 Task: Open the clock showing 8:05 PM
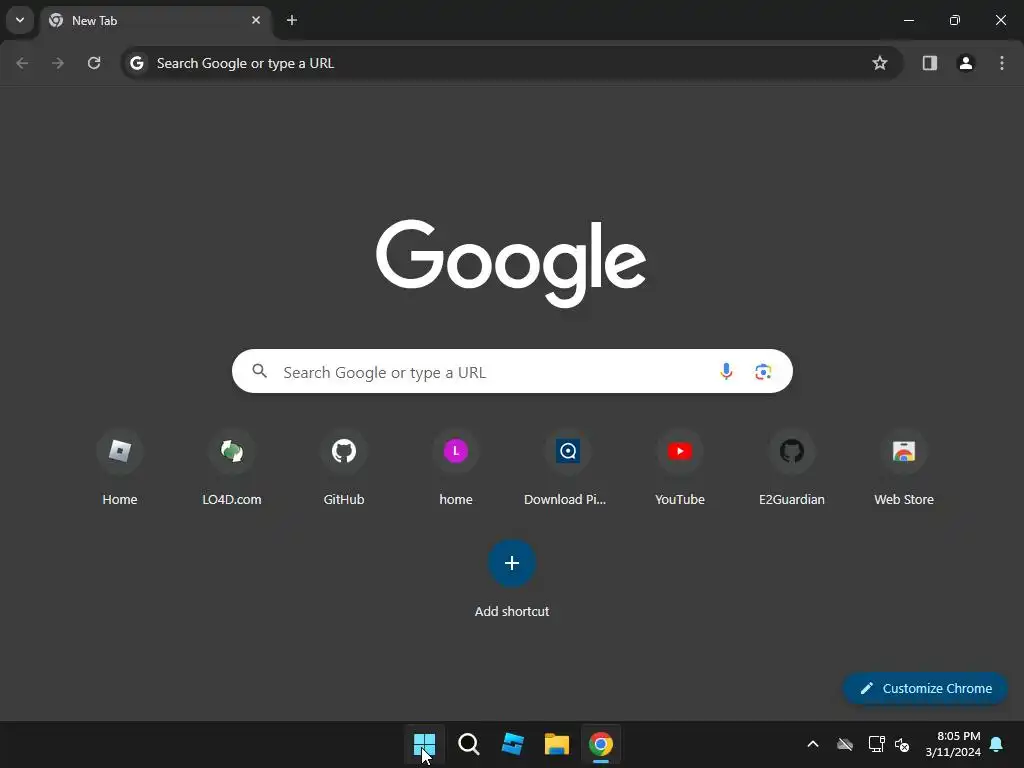[x=953, y=744]
